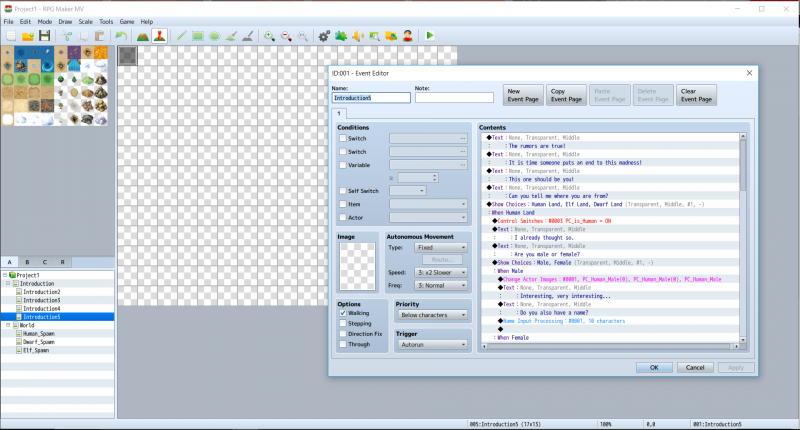Open the Plugin Manager puzzle icon
800x430 pixels.
pyautogui.click(x=341, y=36)
